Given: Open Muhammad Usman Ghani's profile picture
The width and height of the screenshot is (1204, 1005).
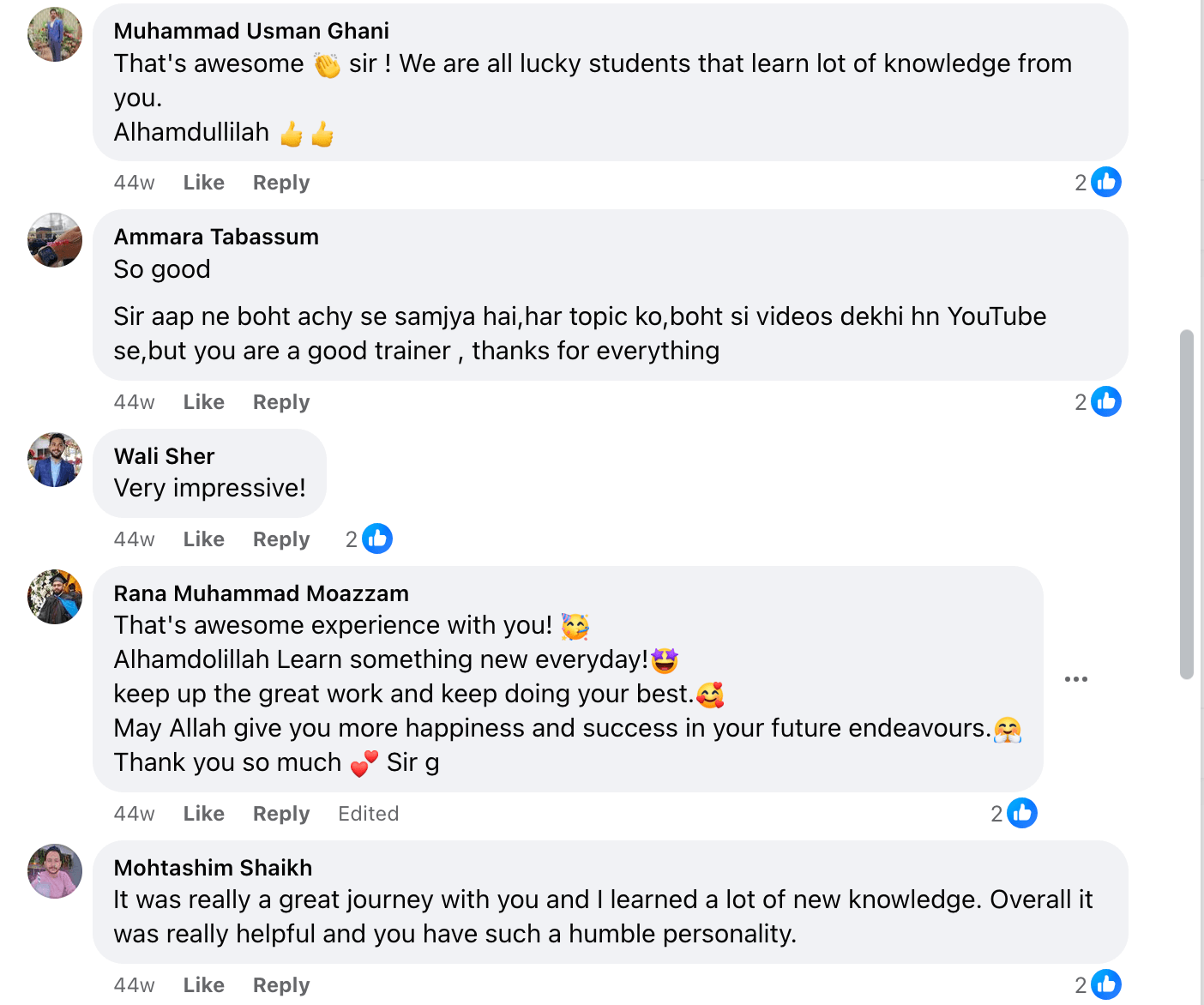Looking at the screenshot, I should tap(55, 35).
